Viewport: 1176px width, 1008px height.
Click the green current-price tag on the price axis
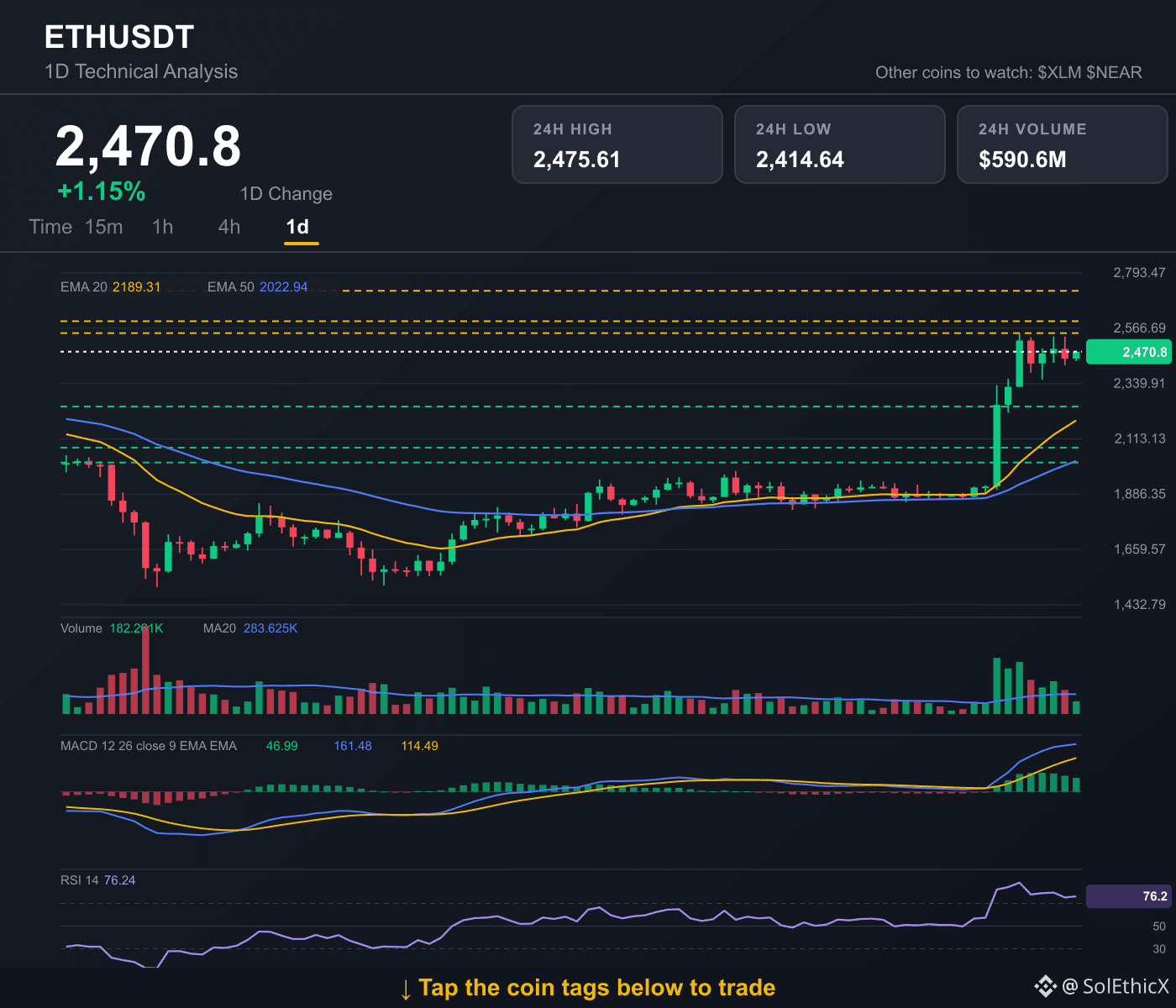coord(1128,352)
